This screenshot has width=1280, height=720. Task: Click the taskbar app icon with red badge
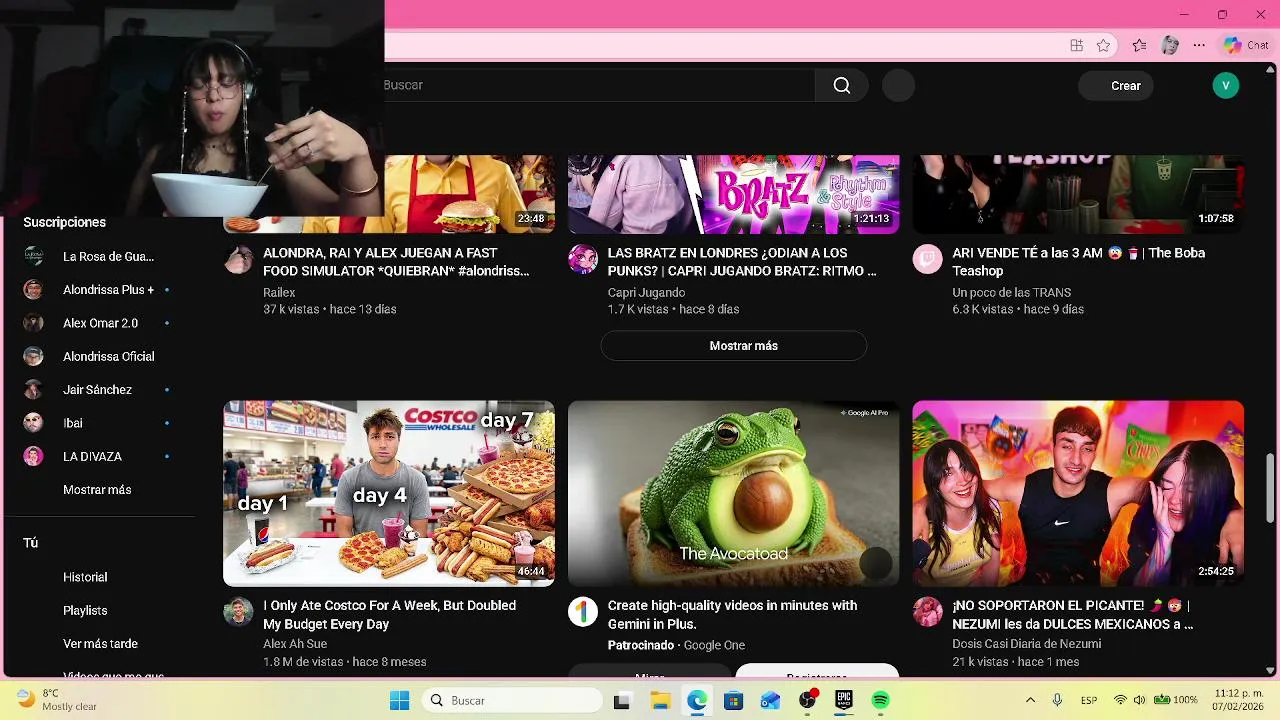click(807, 701)
